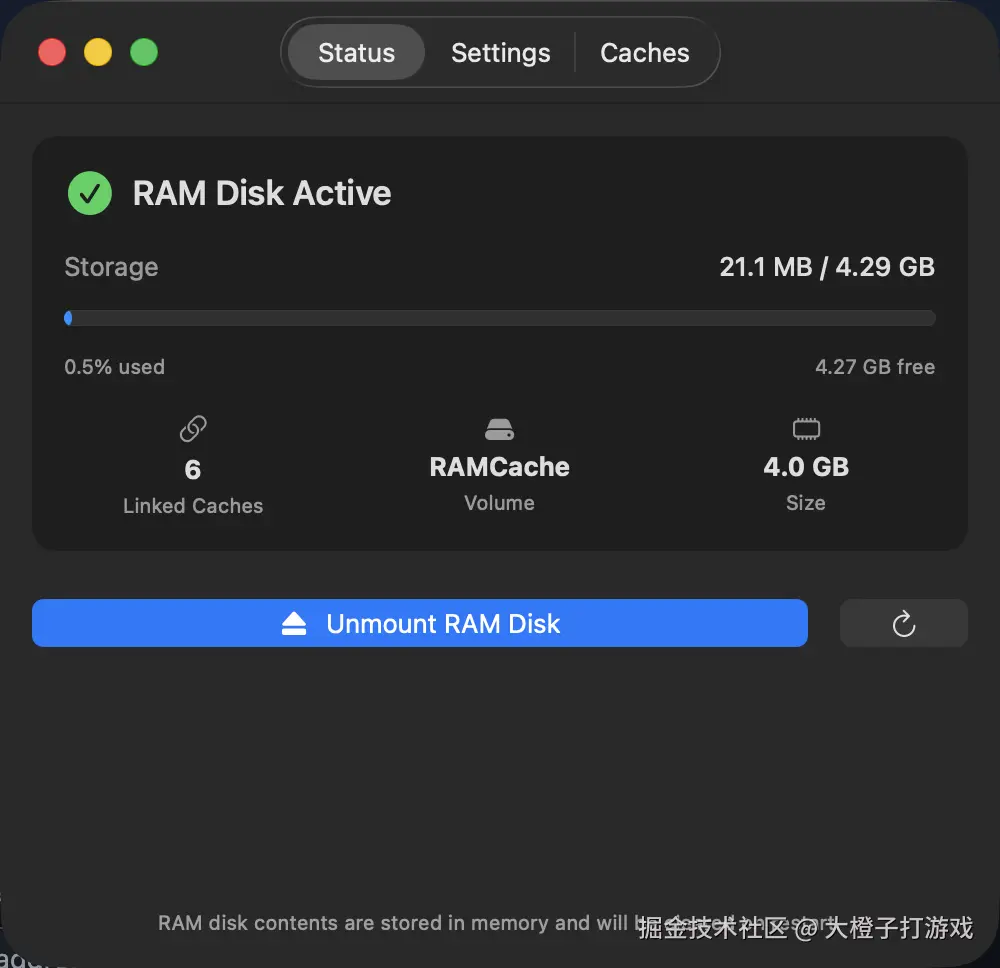Open the Settings tab
This screenshot has height=968, width=1000.
pyautogui.click(x=501, y=52)
